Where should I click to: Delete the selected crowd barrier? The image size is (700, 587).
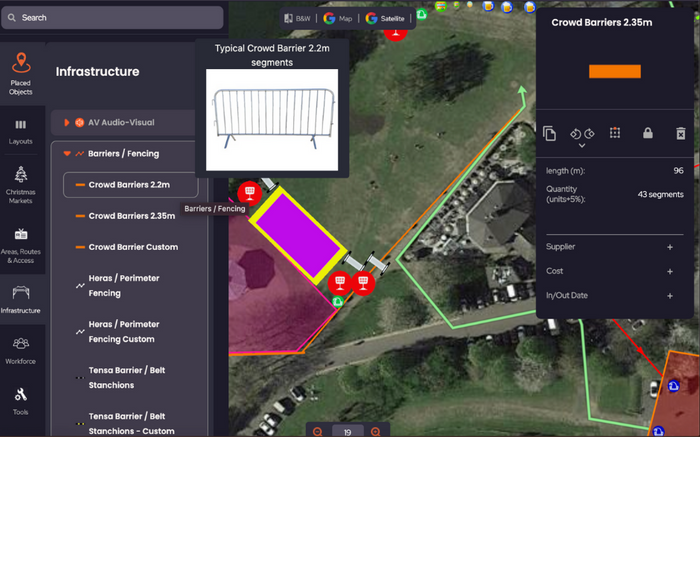(681, 133)
